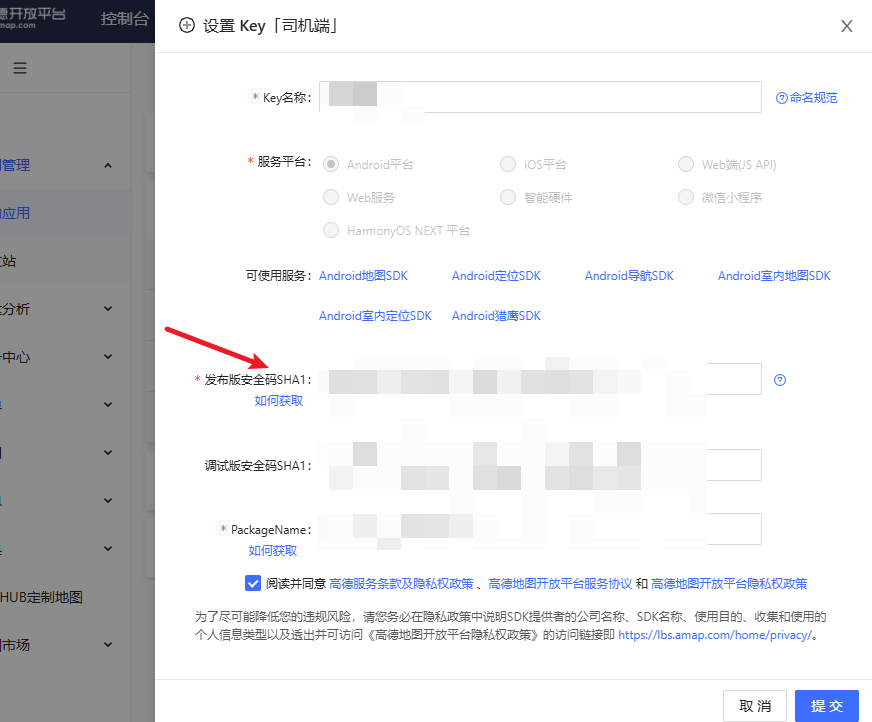Open the Android地图SDK link
The height and width of the screenshot is (722, 872).
tap(363, 276)
